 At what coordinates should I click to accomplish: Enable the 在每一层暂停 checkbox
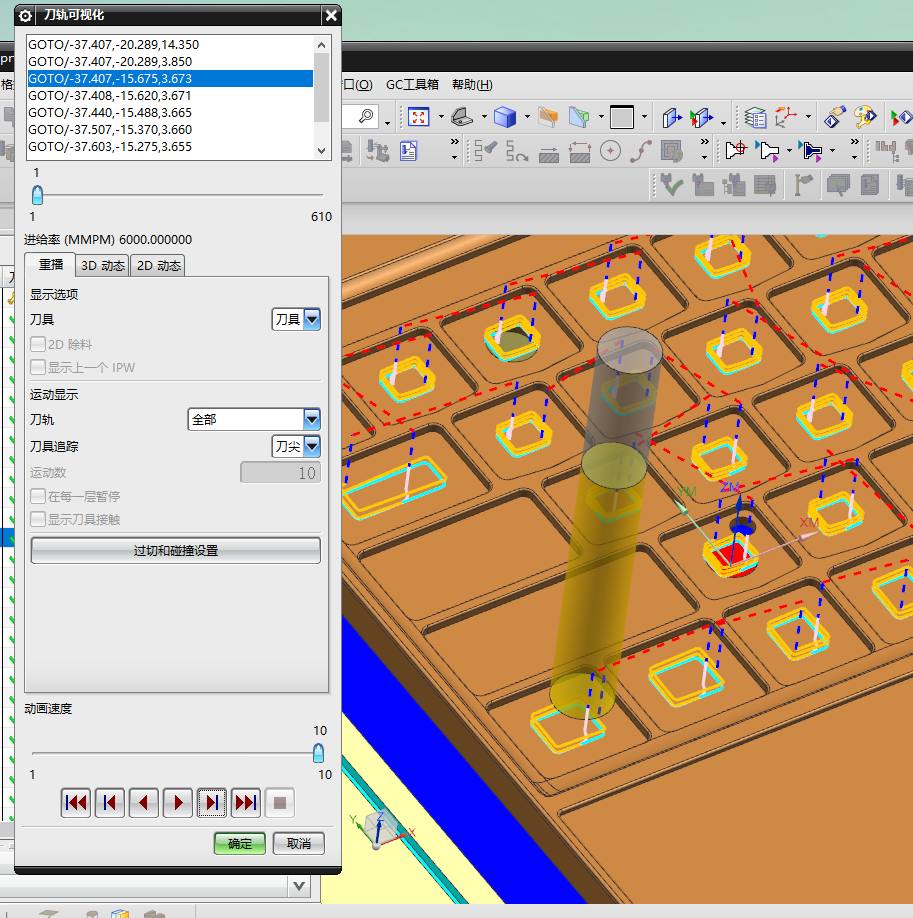(x=38, y=496)
